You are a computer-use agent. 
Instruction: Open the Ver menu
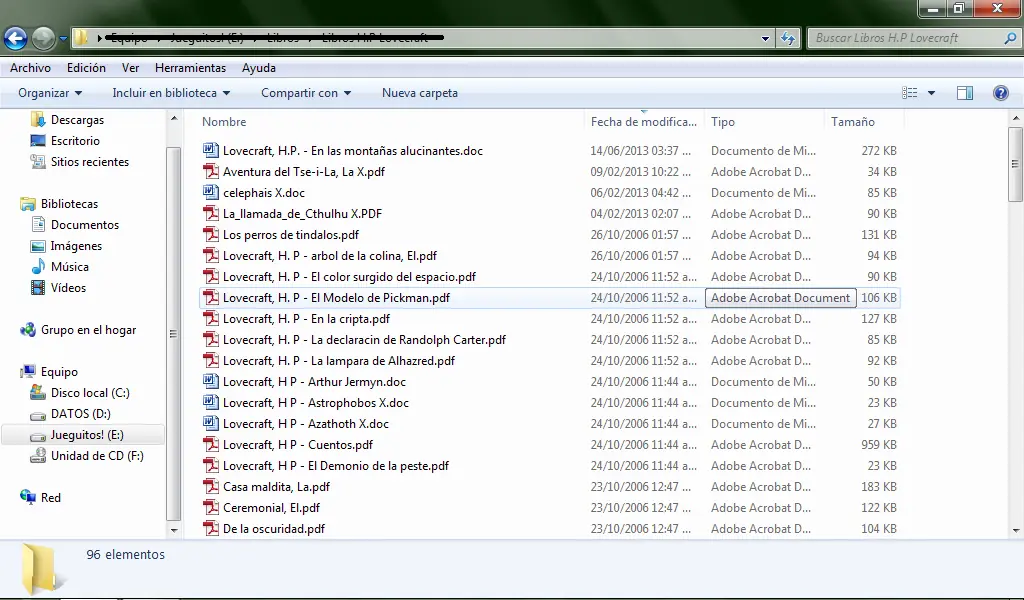coord(131,68)
